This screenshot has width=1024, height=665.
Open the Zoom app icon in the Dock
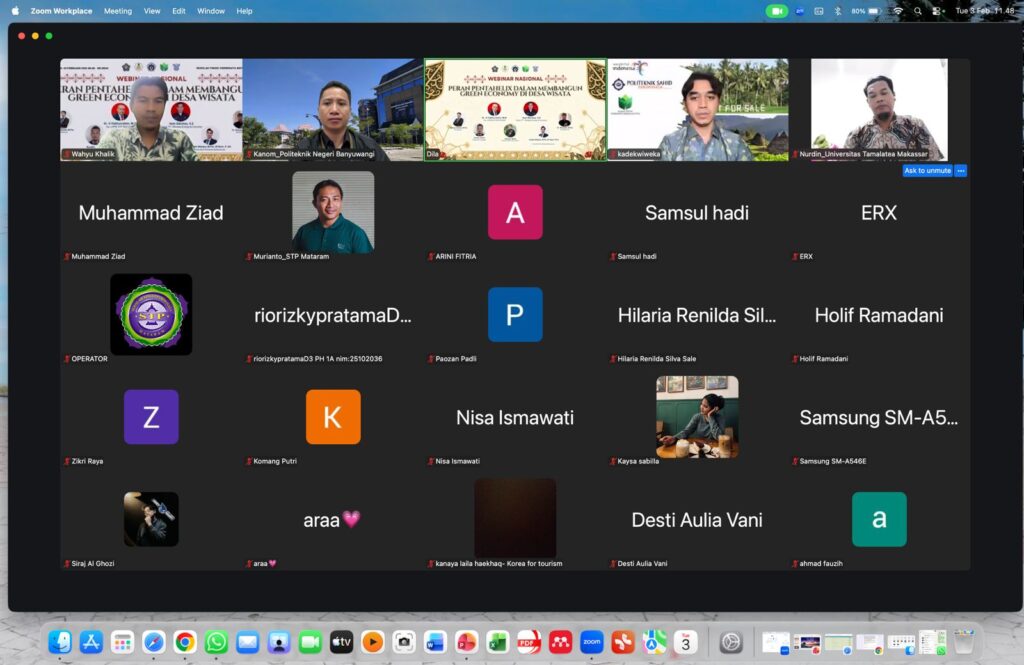[x=591, y=642]
